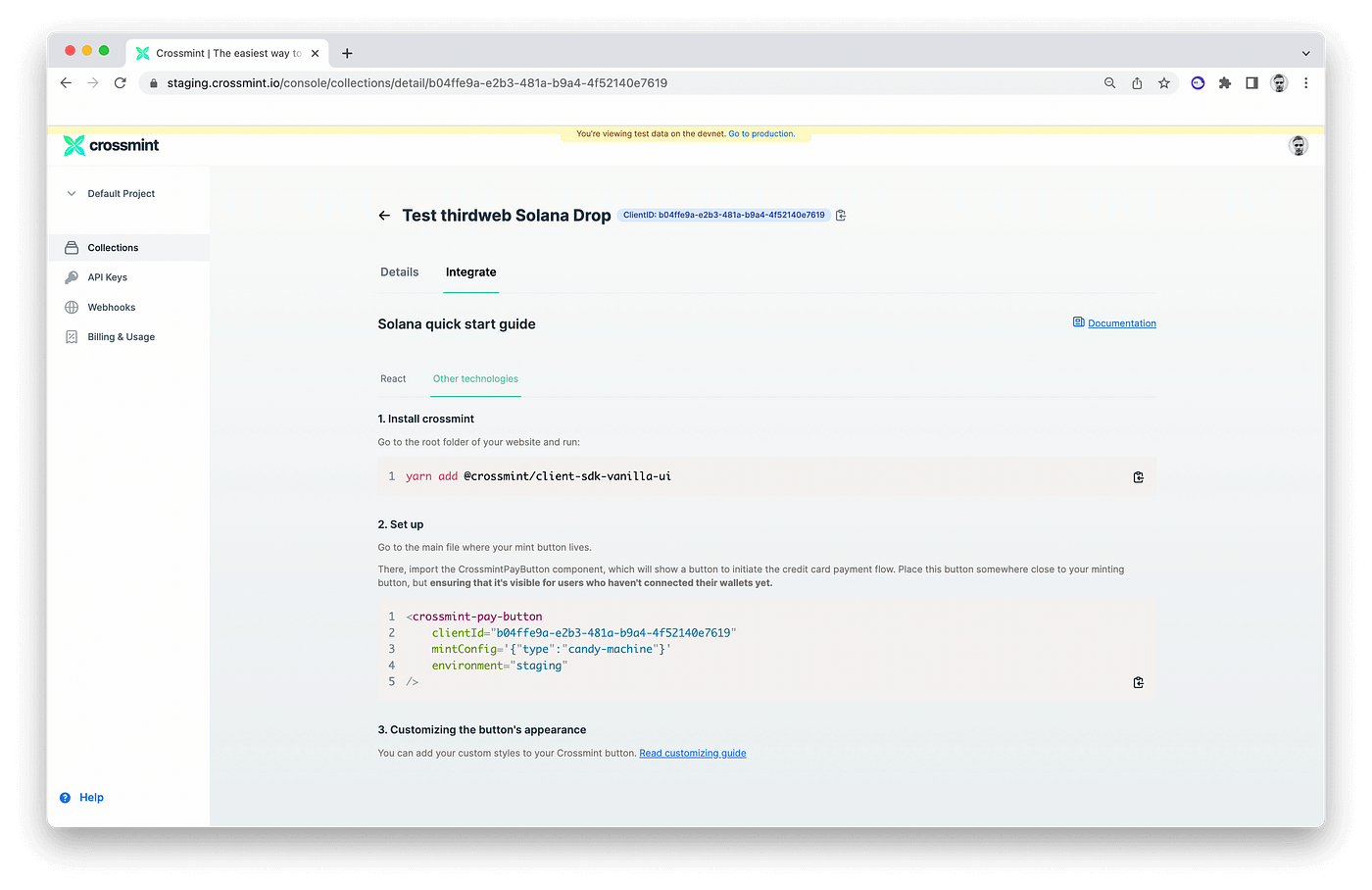Viewport: 1372px width, 890px height.
Task: View site info via the lock icon
Action: point(153,83)
